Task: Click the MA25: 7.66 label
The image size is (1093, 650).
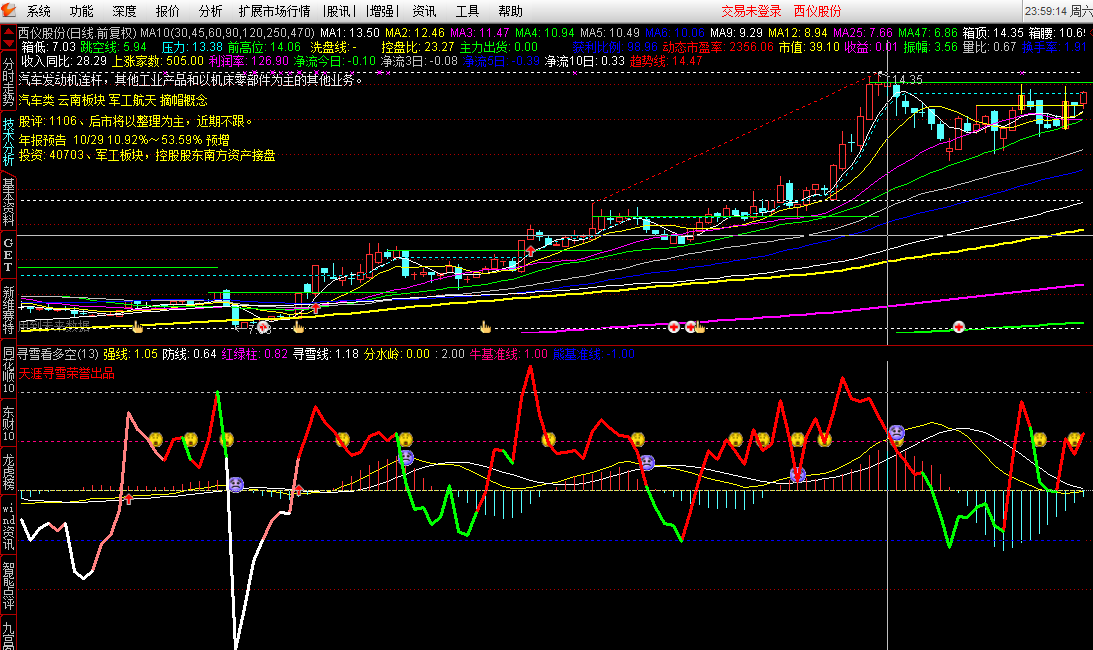Action: pyautogui.click(x=863, y=33)
